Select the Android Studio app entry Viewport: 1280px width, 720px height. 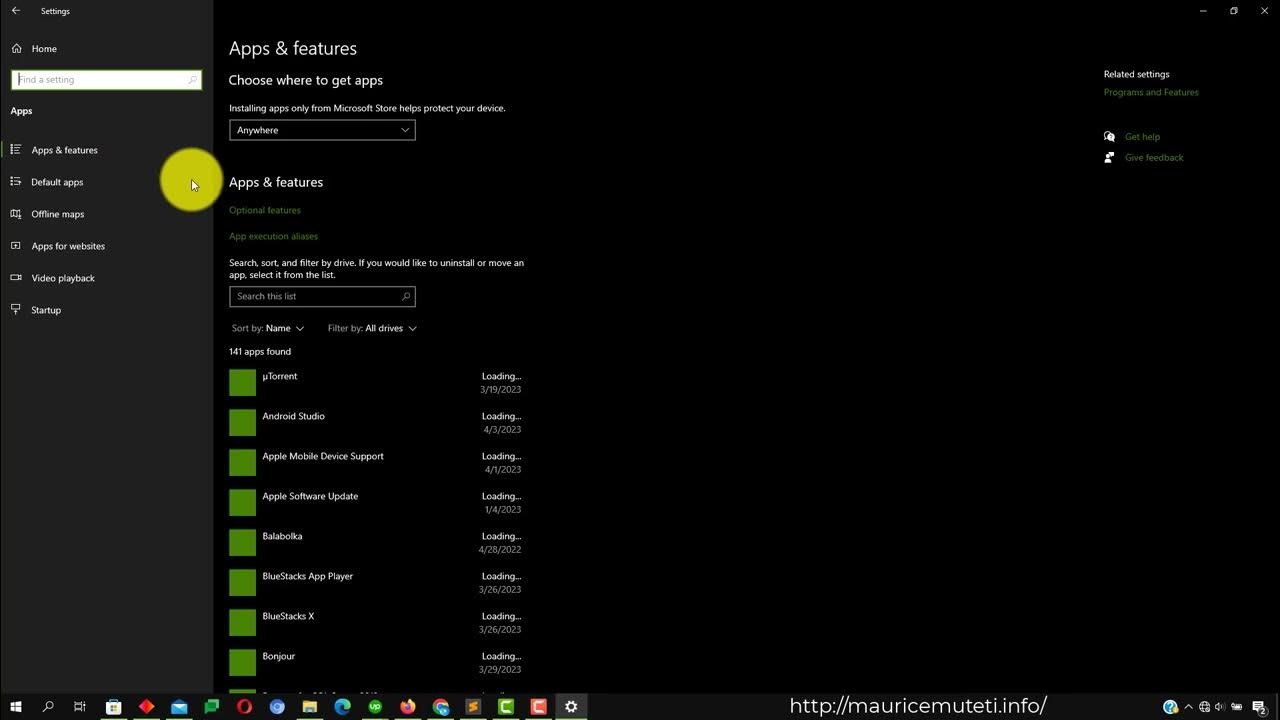click(376, 422)
